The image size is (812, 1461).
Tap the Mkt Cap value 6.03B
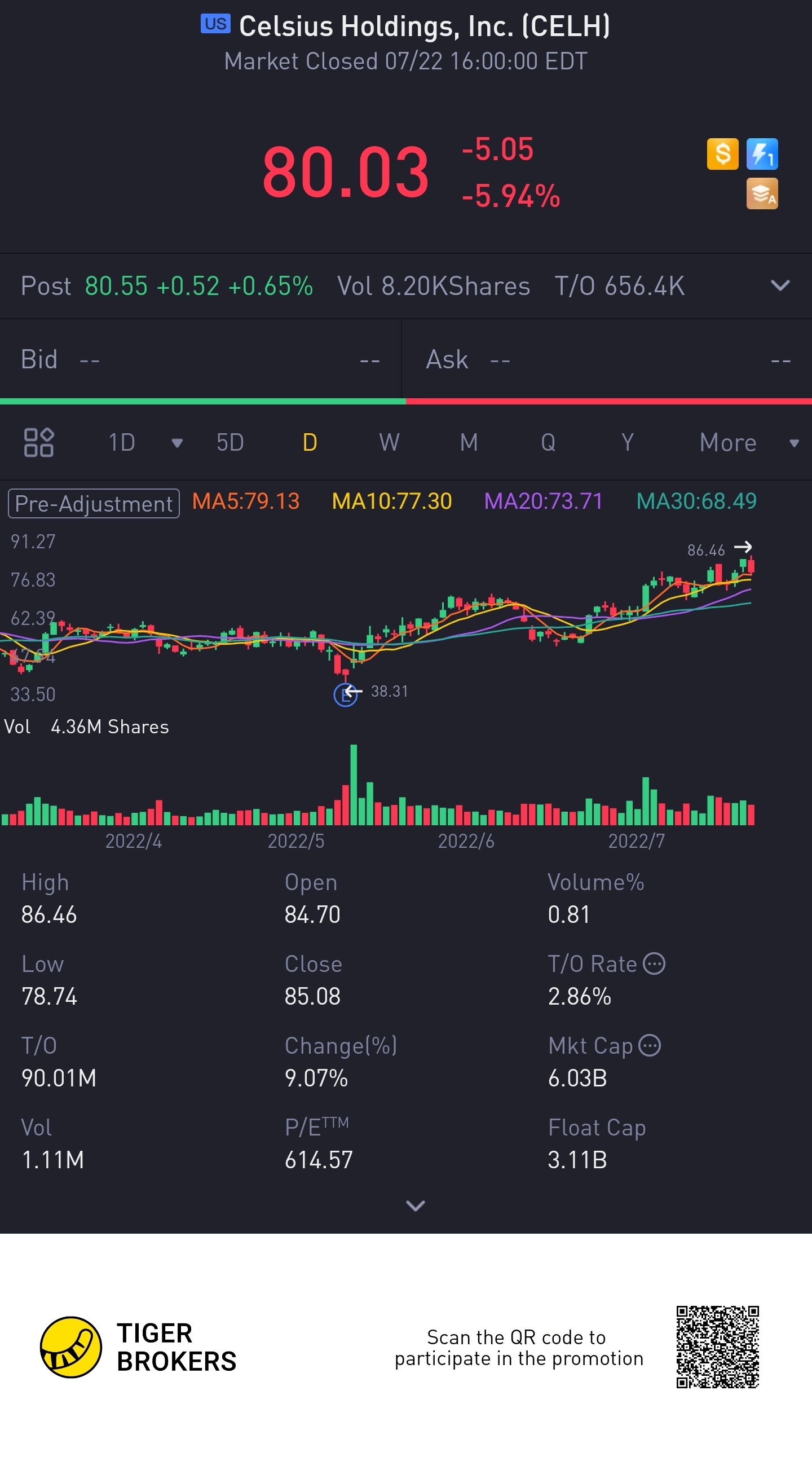coord(577,1078)
